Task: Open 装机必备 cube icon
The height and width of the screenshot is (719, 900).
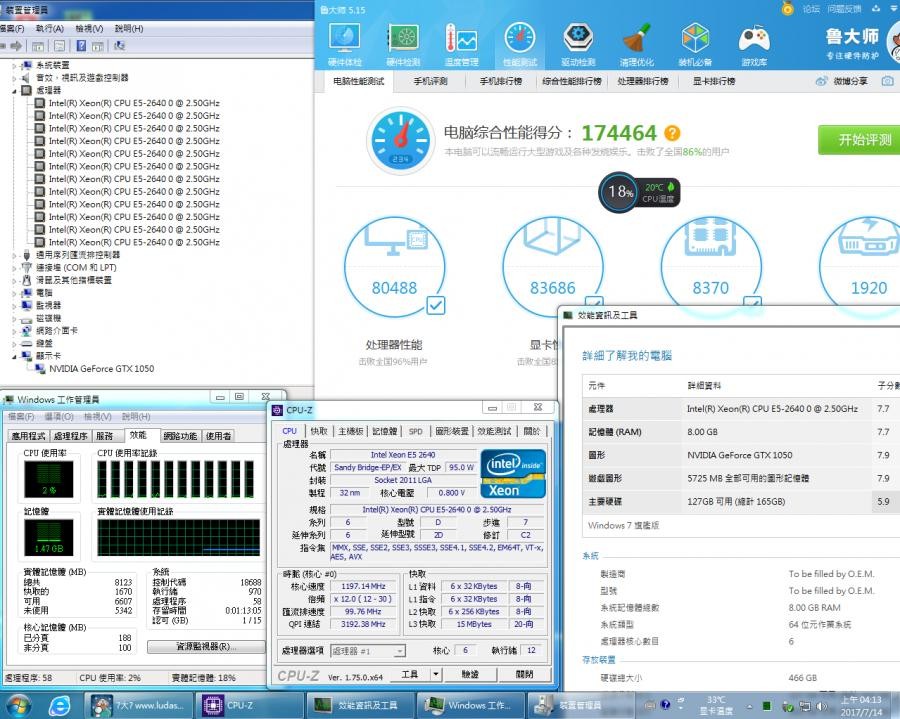Action: pos(695,45)
